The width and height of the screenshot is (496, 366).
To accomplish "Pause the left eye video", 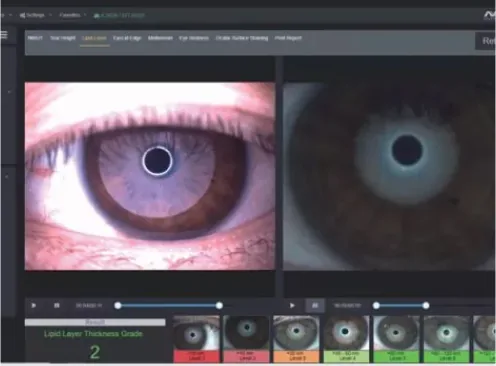I will (57, 305).
